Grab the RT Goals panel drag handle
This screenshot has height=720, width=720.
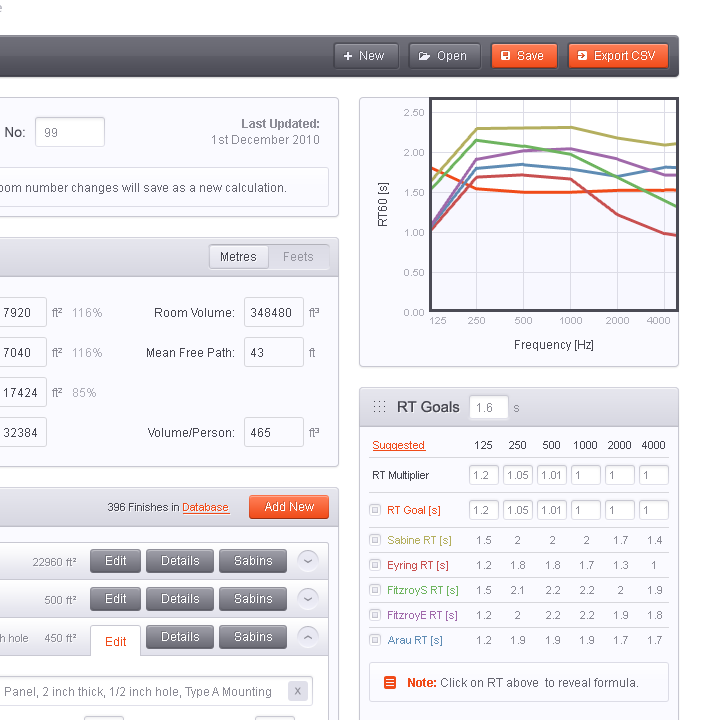click(x=379, y=407)
